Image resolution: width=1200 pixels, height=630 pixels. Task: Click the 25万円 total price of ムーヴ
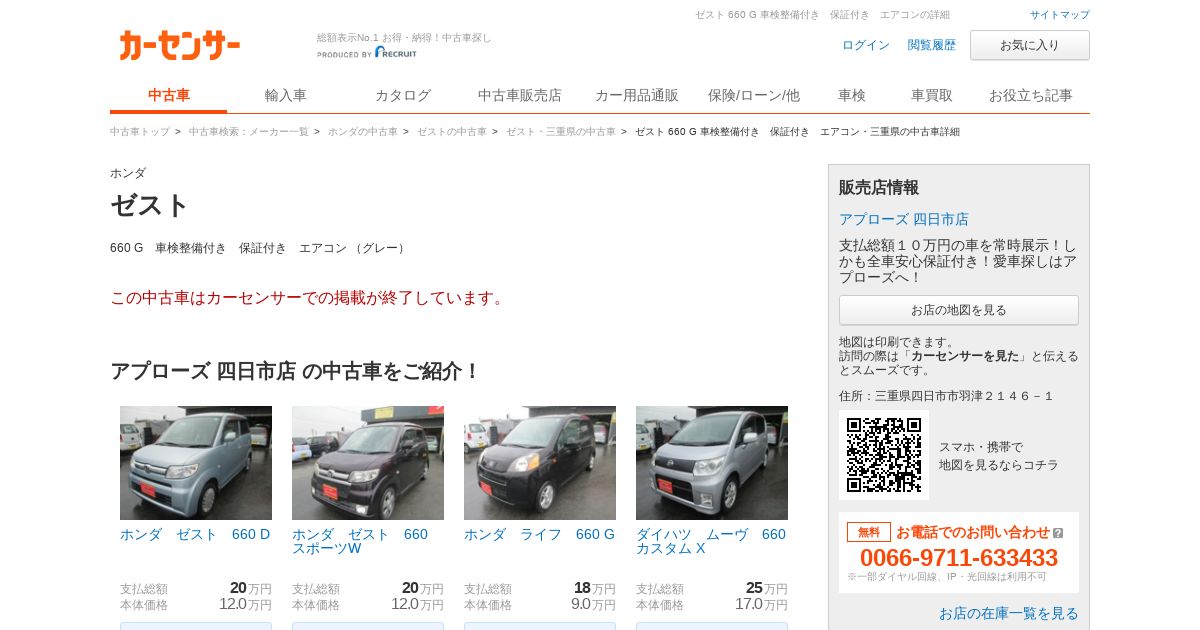pos(766,588)
